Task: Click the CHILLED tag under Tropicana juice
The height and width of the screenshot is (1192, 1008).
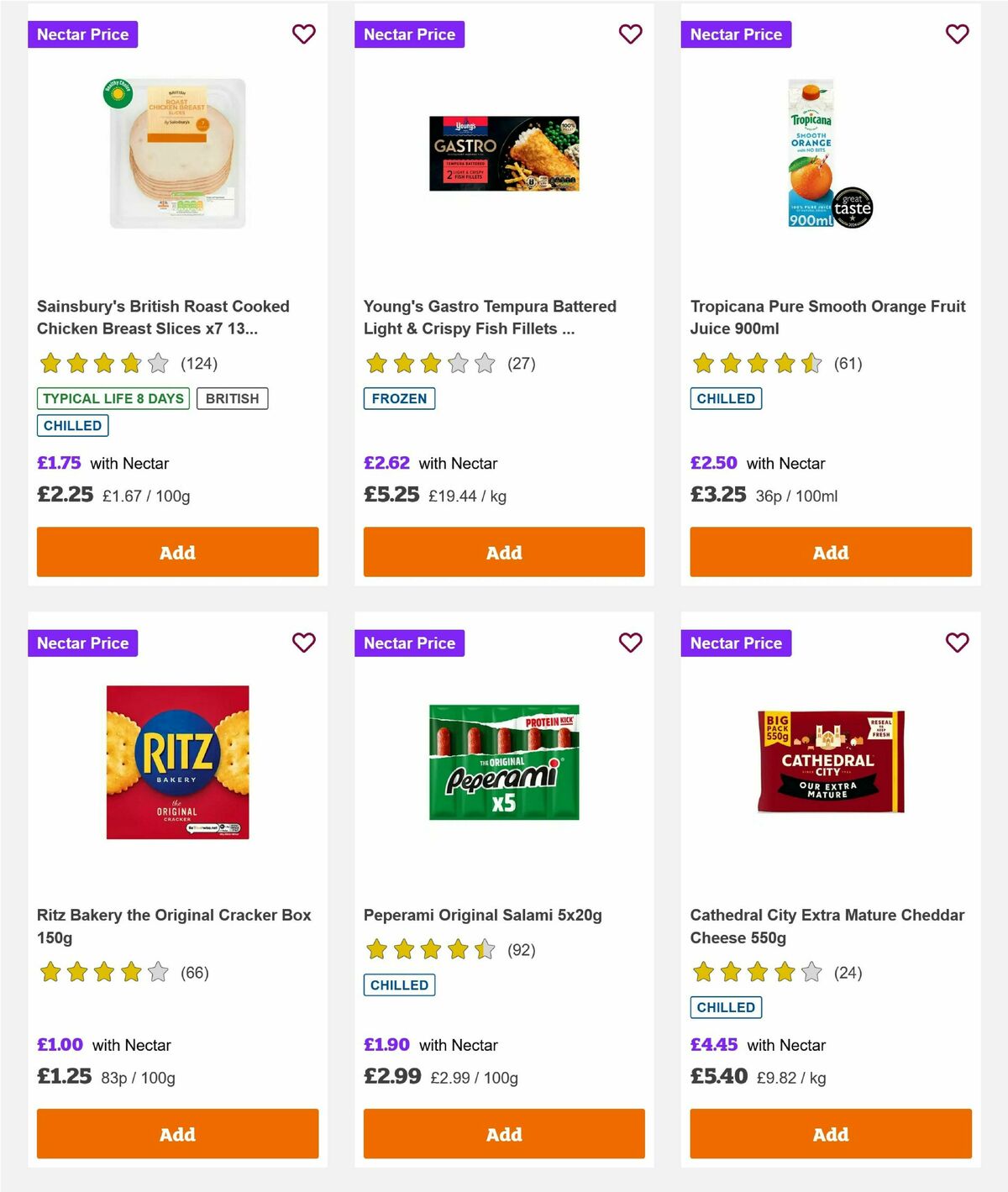Action: (x=726, y=398)
